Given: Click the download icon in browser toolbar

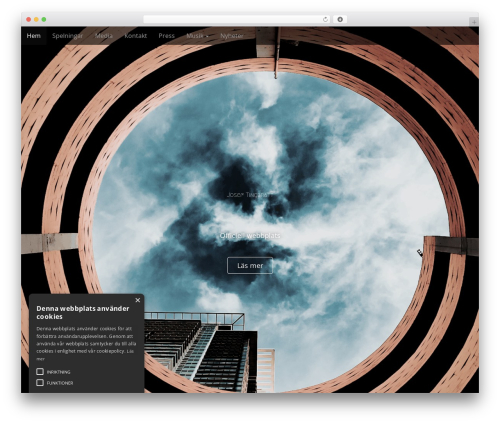Looking at the screenshot, I should 340,19.
